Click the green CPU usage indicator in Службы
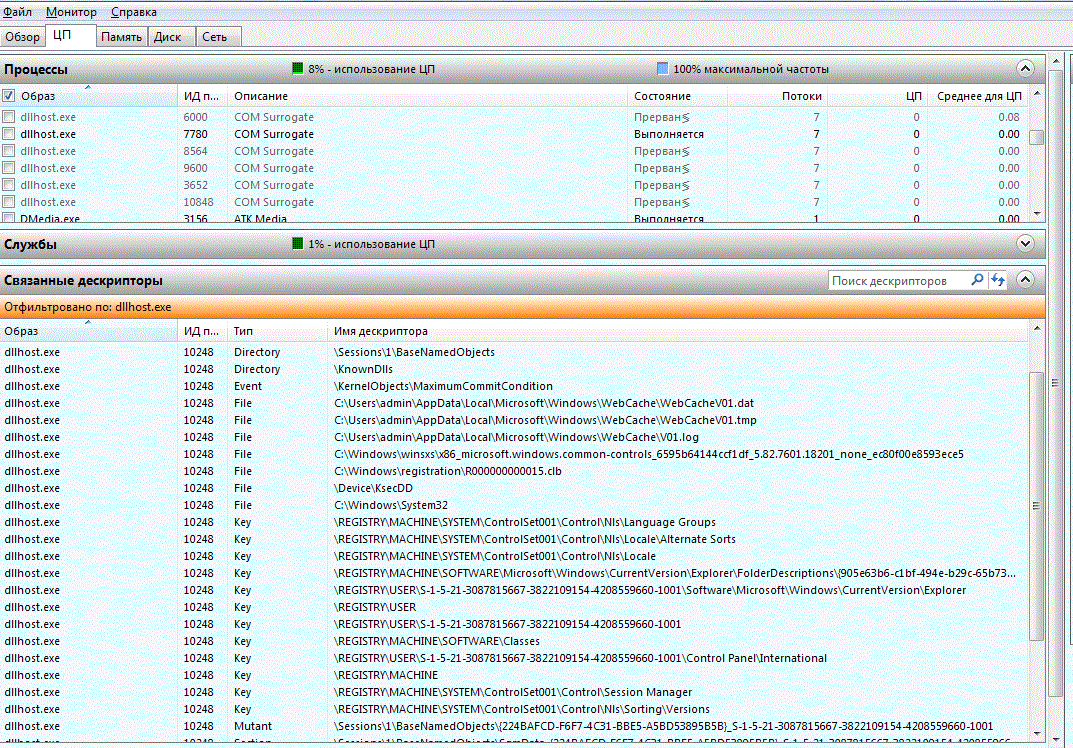 click(x=298, y=244)
